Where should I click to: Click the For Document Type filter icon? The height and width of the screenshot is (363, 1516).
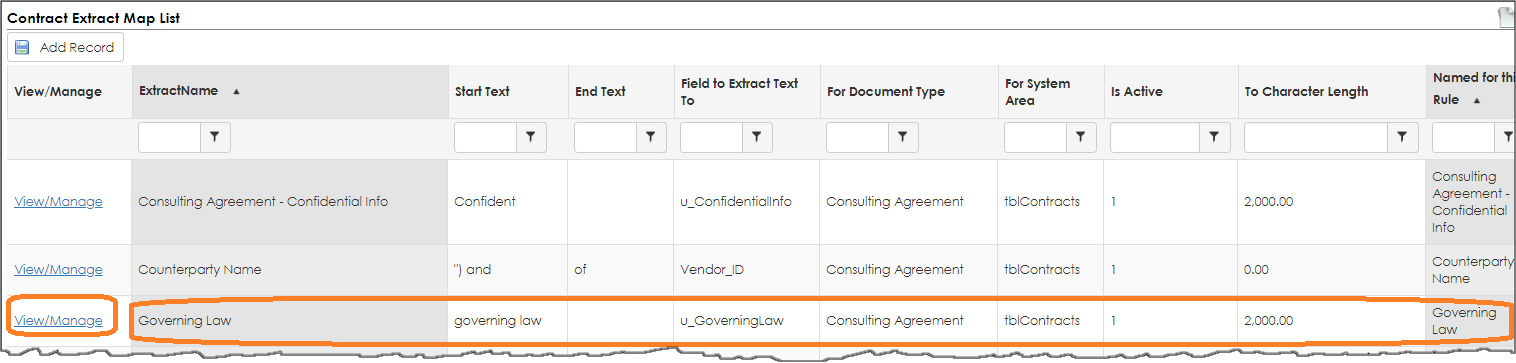point(903,138)
